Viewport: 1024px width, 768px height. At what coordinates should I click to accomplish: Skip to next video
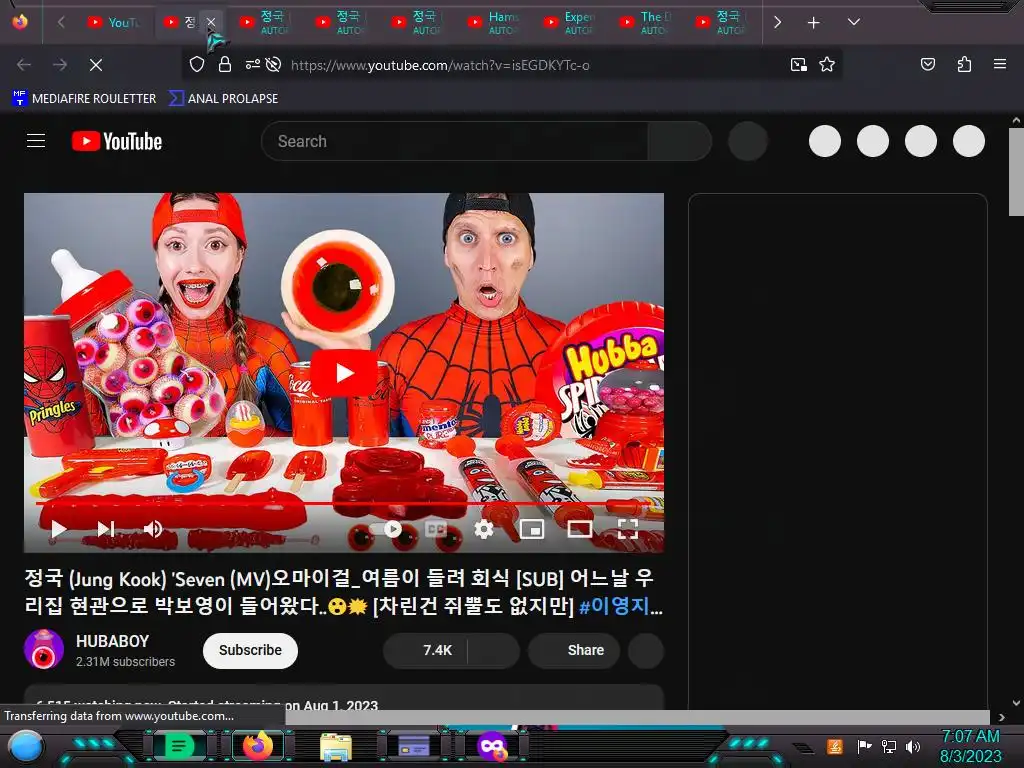pos(106,529)
